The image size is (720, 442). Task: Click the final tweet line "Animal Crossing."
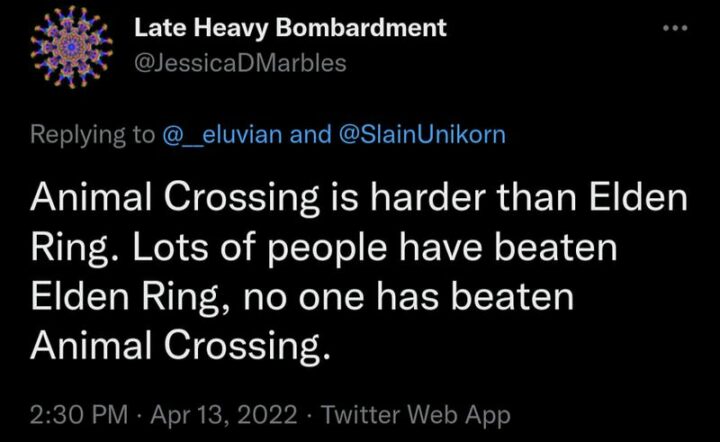tap(180, 345)
